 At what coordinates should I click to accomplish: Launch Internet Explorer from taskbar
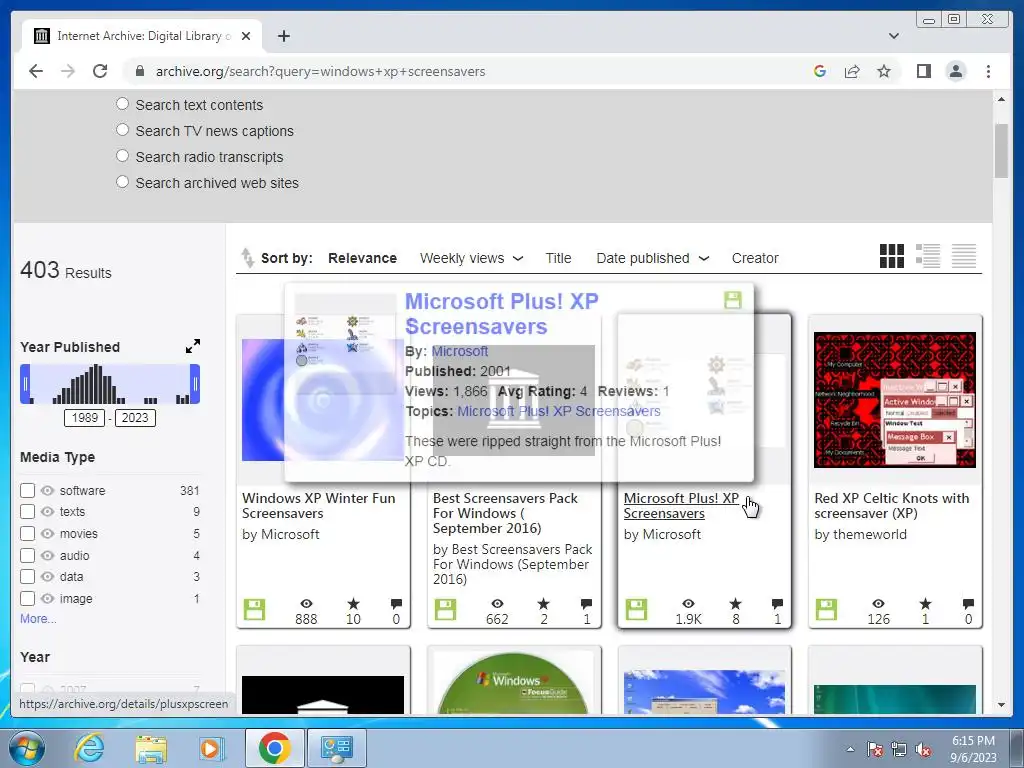(89, 748)
